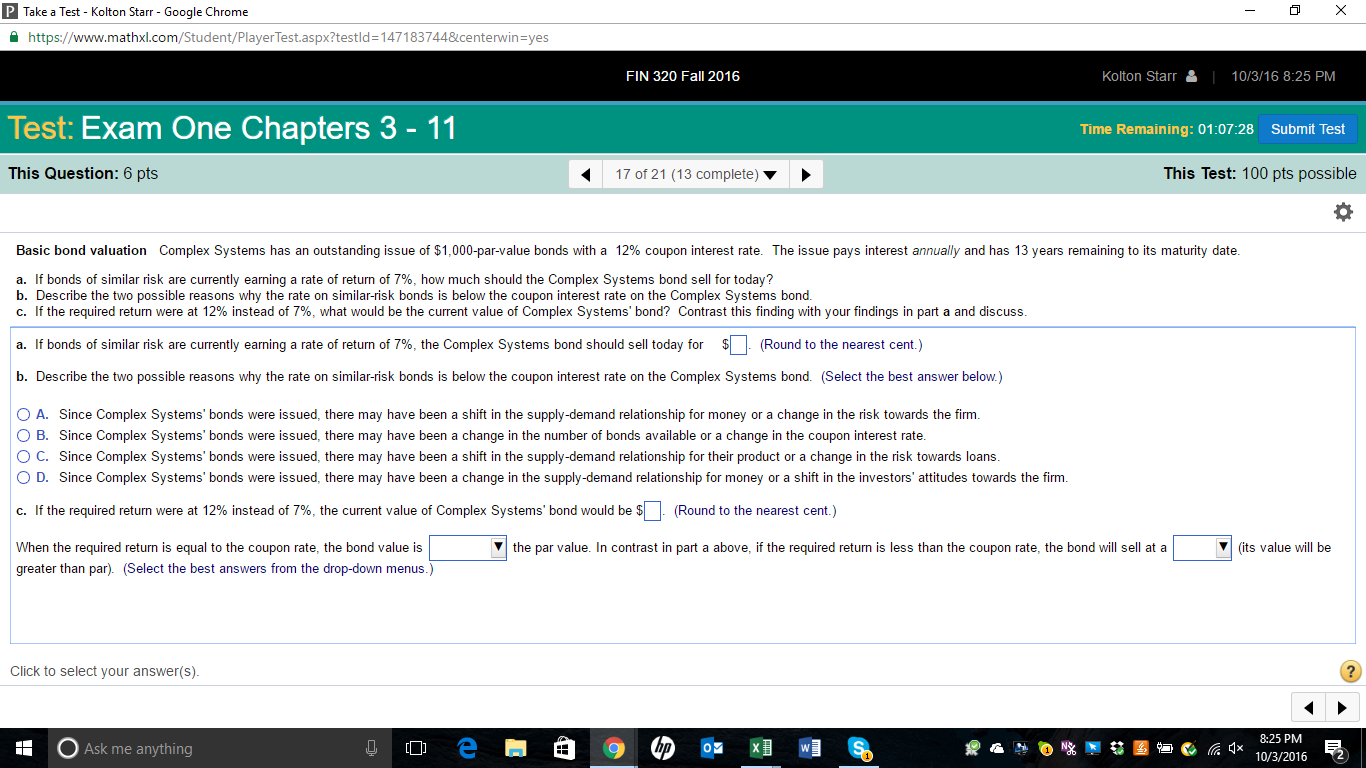Viewport: 1366px width, 768px height.
Task: Open the help question mark icon
Action: pyautogui.click(x=1349, y=671)
